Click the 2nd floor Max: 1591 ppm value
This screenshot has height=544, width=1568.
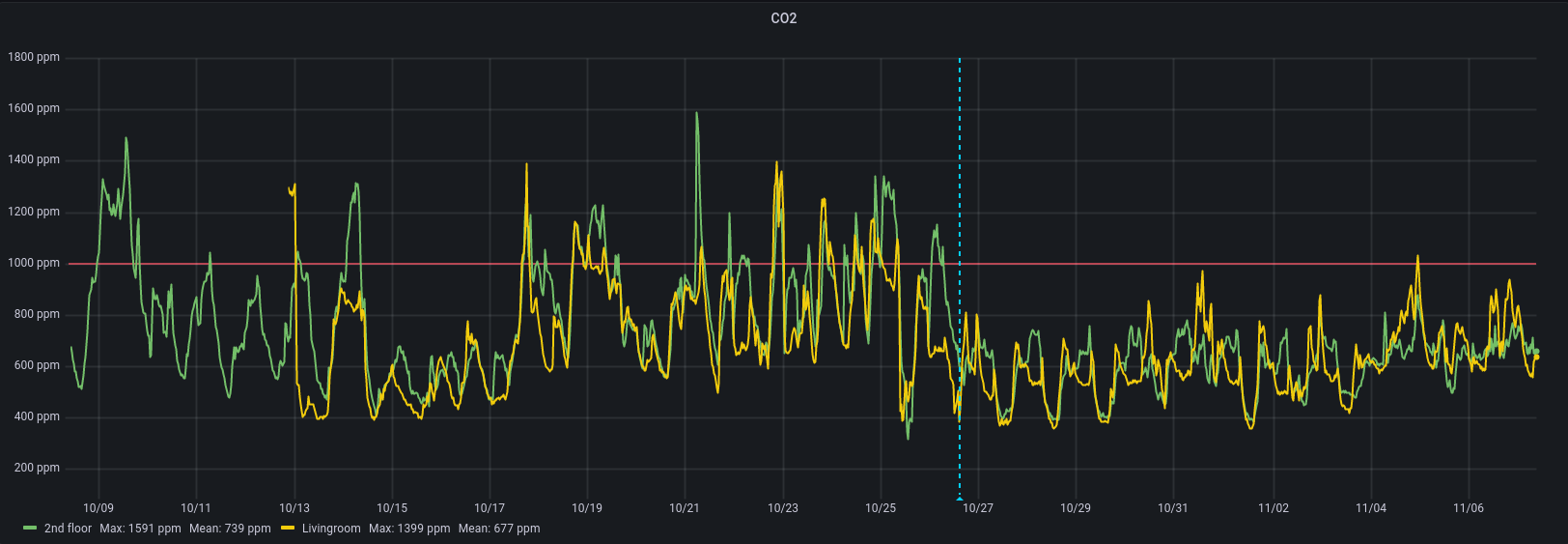click(x=140, y=529)
